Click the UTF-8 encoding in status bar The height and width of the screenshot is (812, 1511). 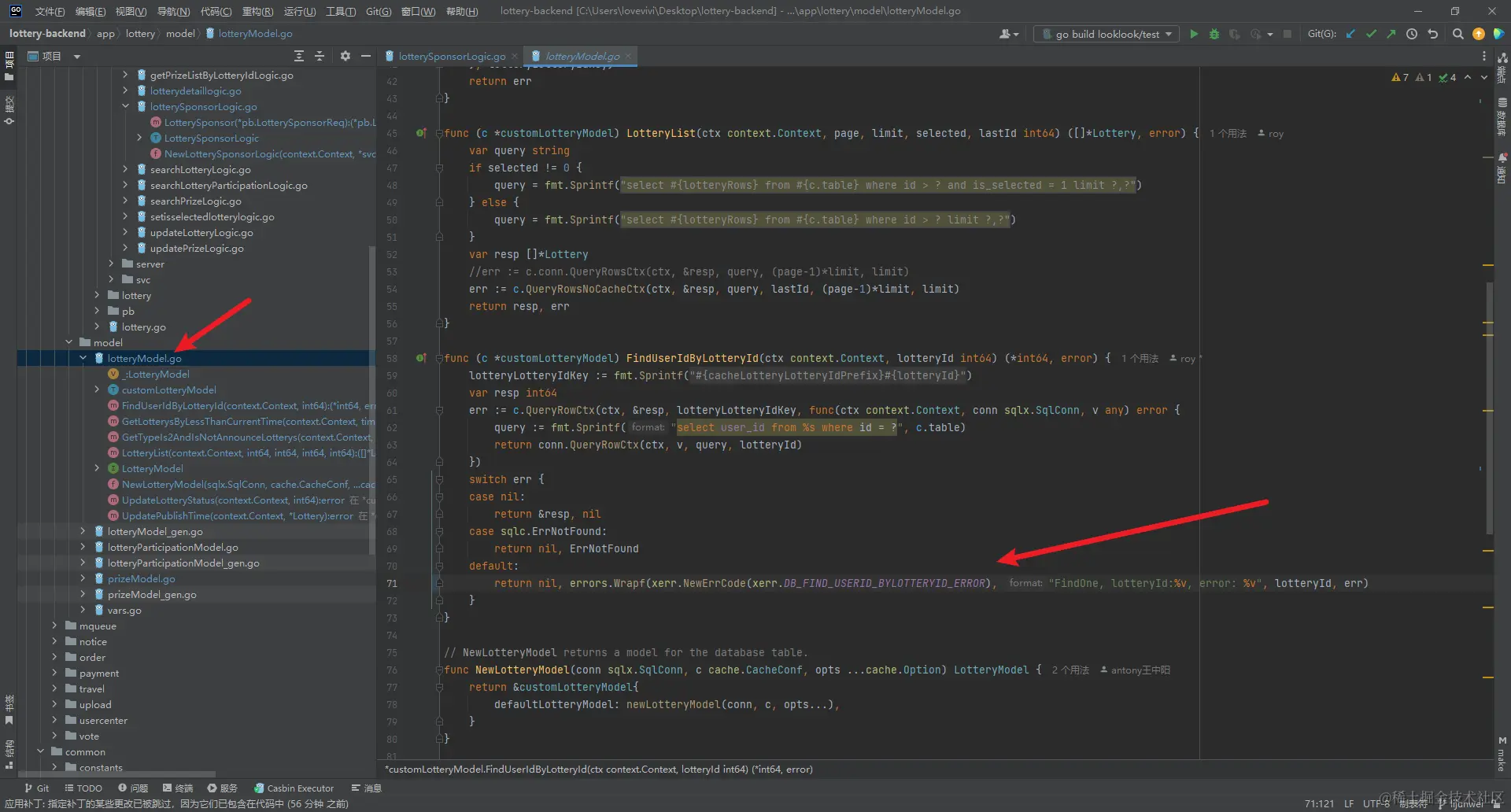tap(1376, 803)
